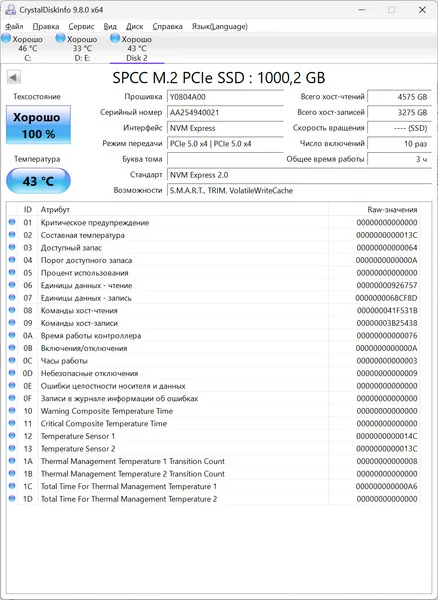This screenshot has height=600, width=438.
Task: Click the Возможности field with S.M.A.R.T., TRIM
Action: 300,191
